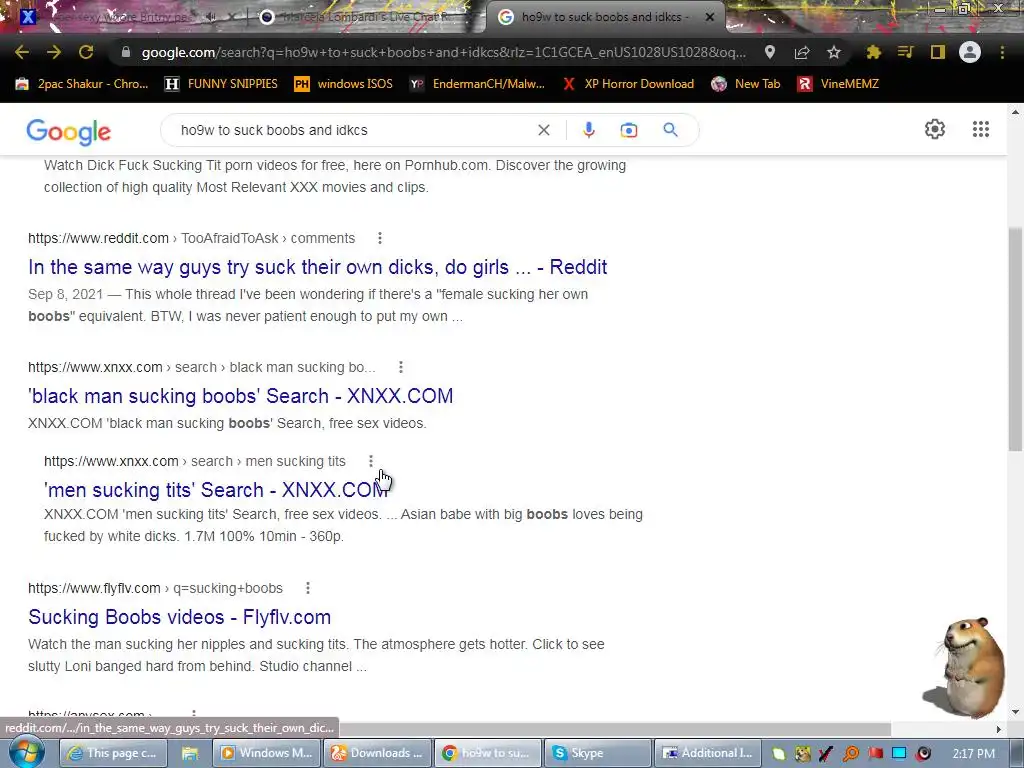Bookmark this page with the star icon
The width and height of the screenshot is (1024, 768).
point(834,52)
